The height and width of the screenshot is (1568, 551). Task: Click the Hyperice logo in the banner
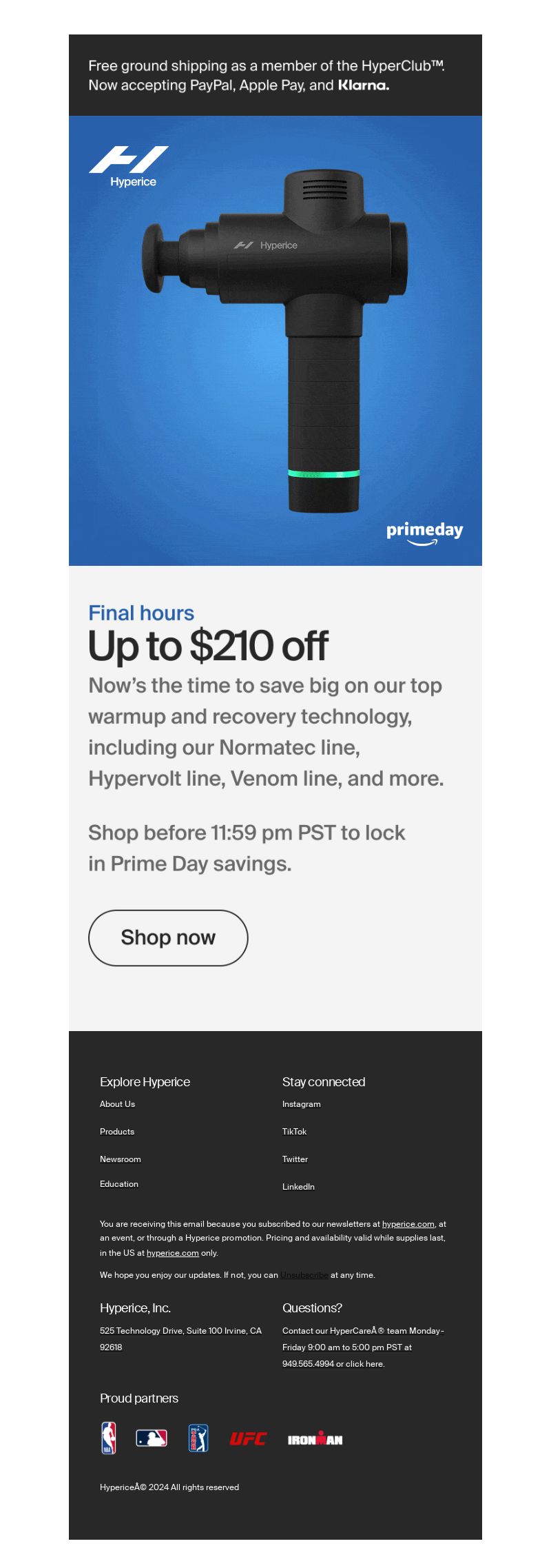point(129,167)
